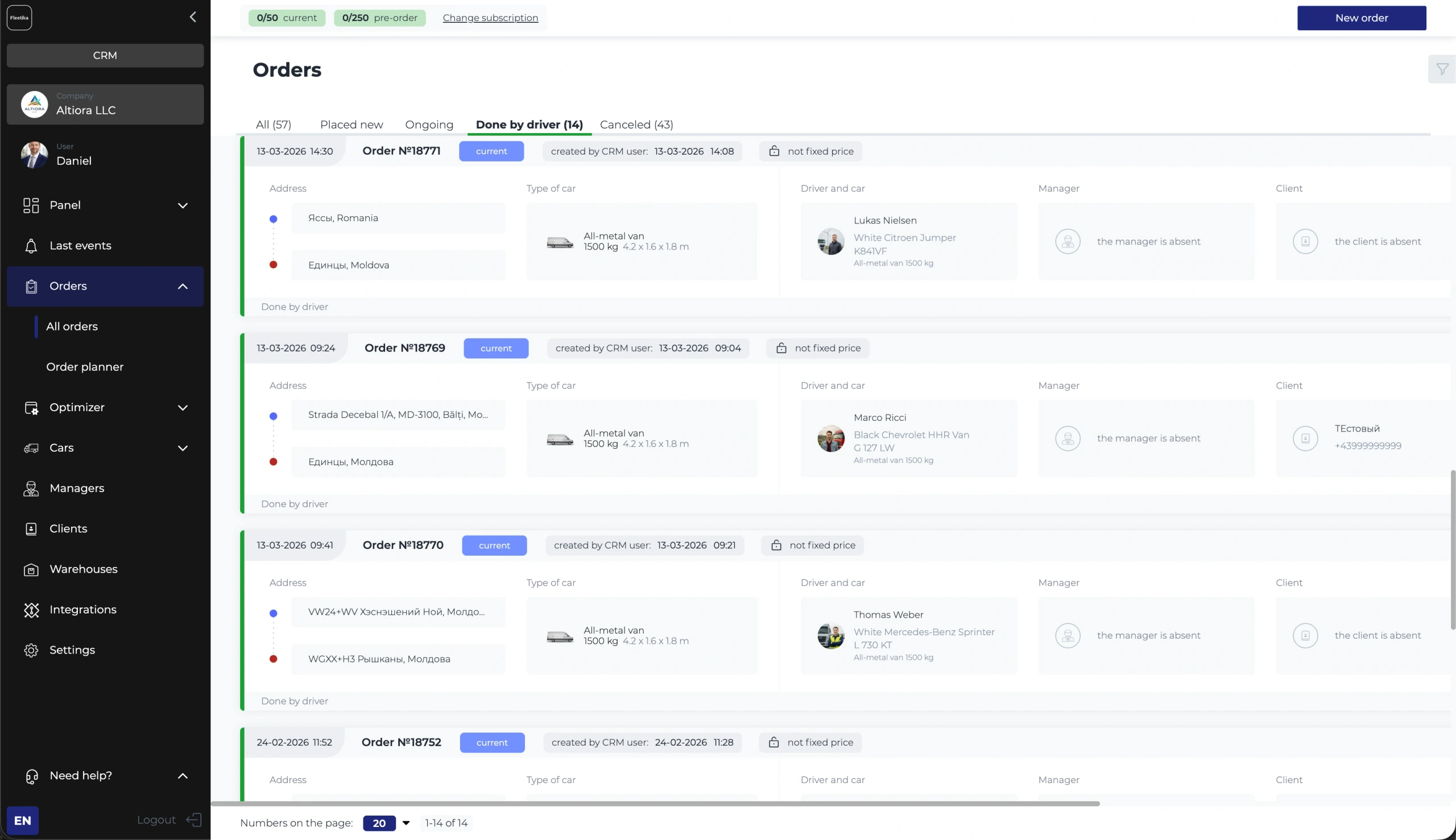Image resolution: width=1456 pixels, height=840 pixels.
Task: Click Marco Ricci driver photo
Action: 831,438
